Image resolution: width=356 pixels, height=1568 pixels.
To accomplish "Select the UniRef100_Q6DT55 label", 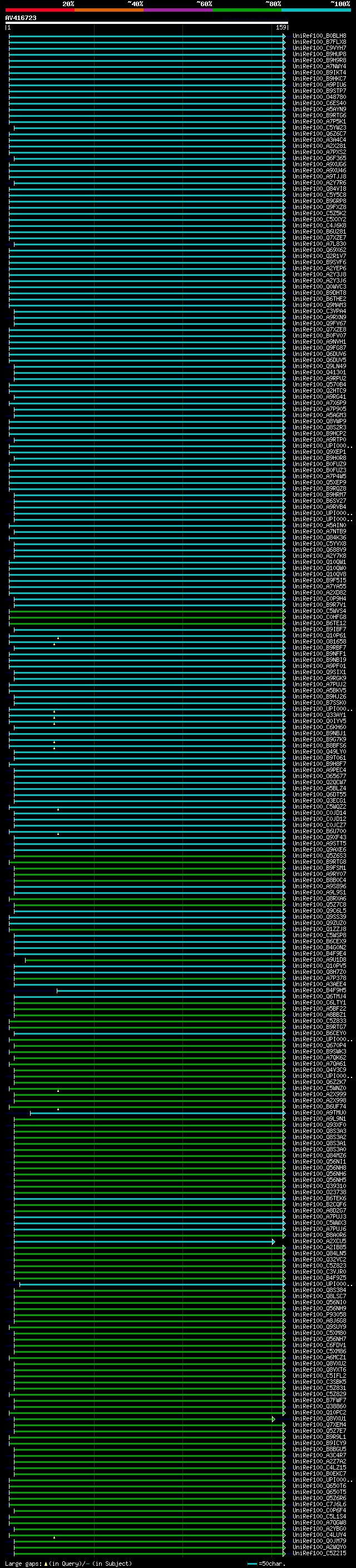I will pos(319,794).
